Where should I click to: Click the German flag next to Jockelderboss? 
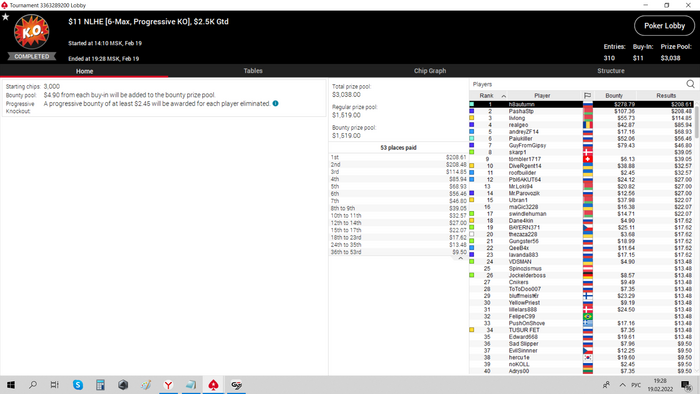point(588,275)
